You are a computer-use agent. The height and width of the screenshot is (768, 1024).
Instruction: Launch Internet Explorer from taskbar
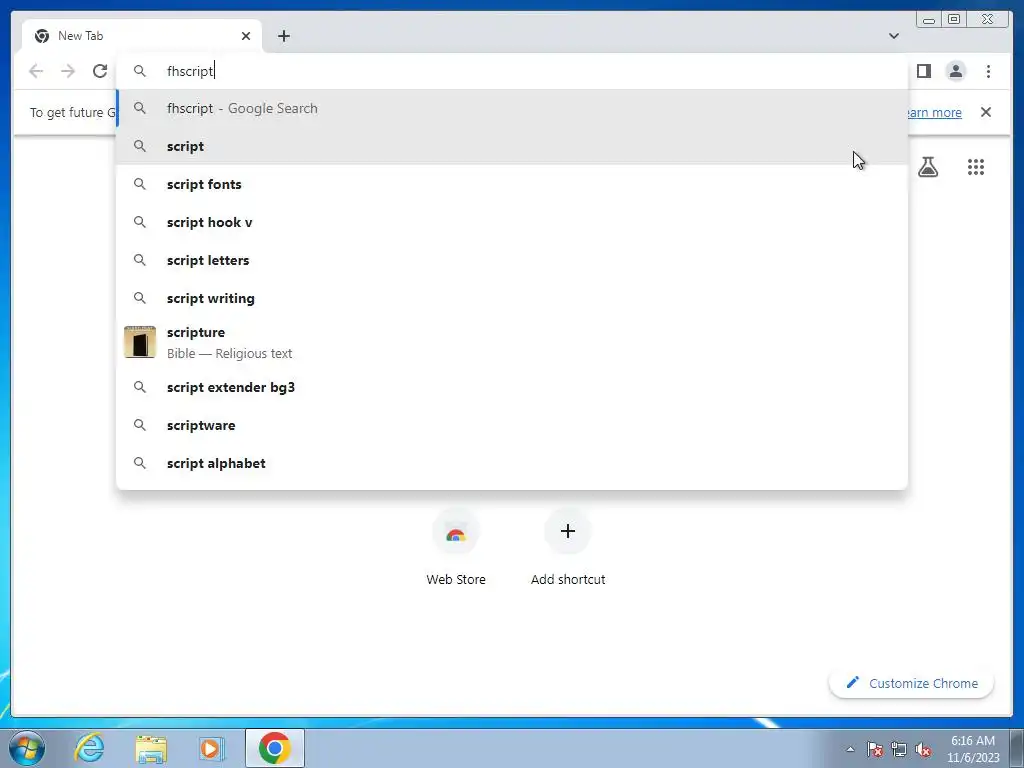89,748
